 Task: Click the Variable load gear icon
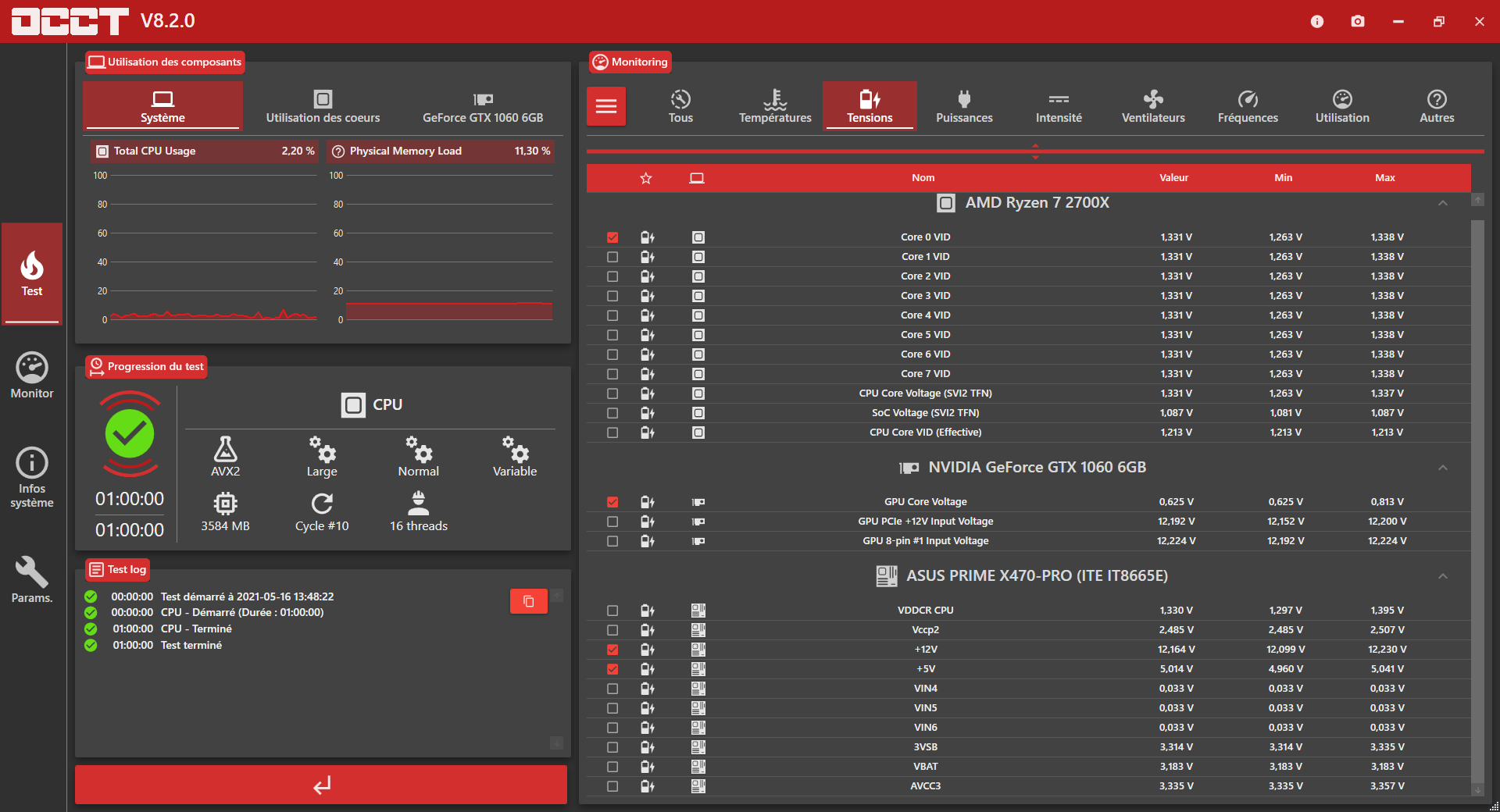[x=515, y=449]
